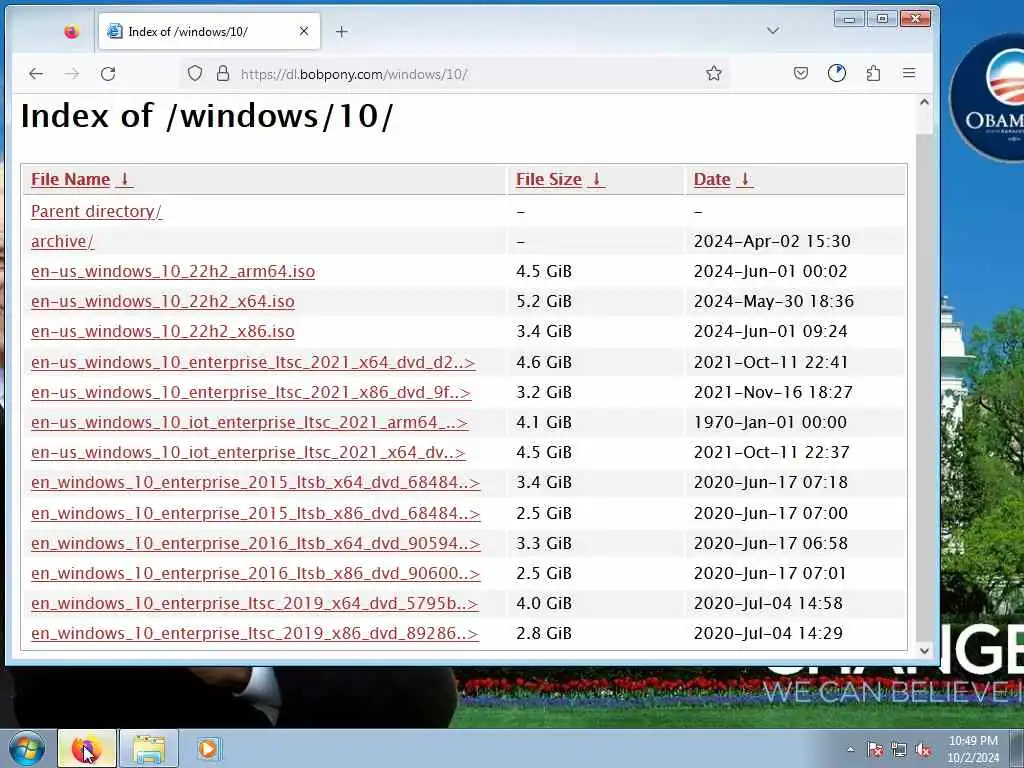This screenshot has height=768, width=1024.
Task: Open the list all tabs dropdown chevron
Action: [x=773, y=31]
